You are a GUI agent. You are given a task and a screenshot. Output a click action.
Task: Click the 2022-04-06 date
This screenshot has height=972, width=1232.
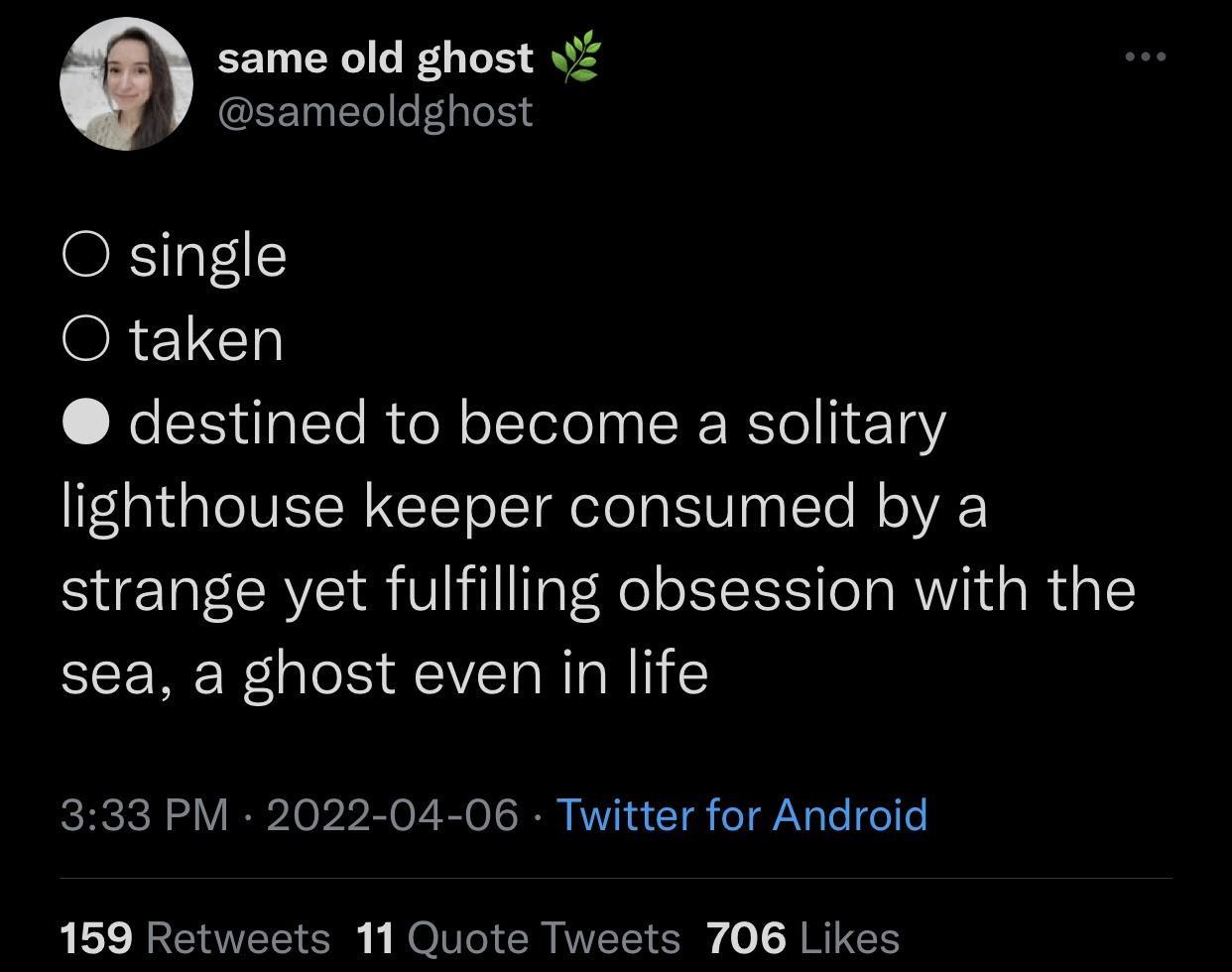click(392, 814)
